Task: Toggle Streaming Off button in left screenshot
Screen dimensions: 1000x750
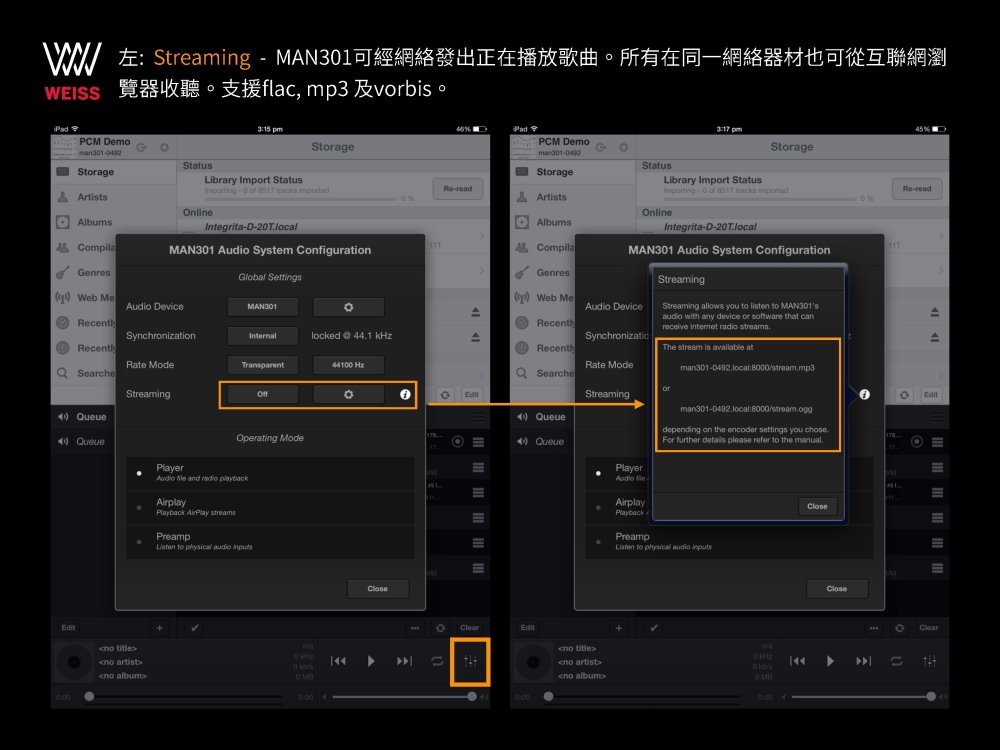Action: click(x=262, y=394)
